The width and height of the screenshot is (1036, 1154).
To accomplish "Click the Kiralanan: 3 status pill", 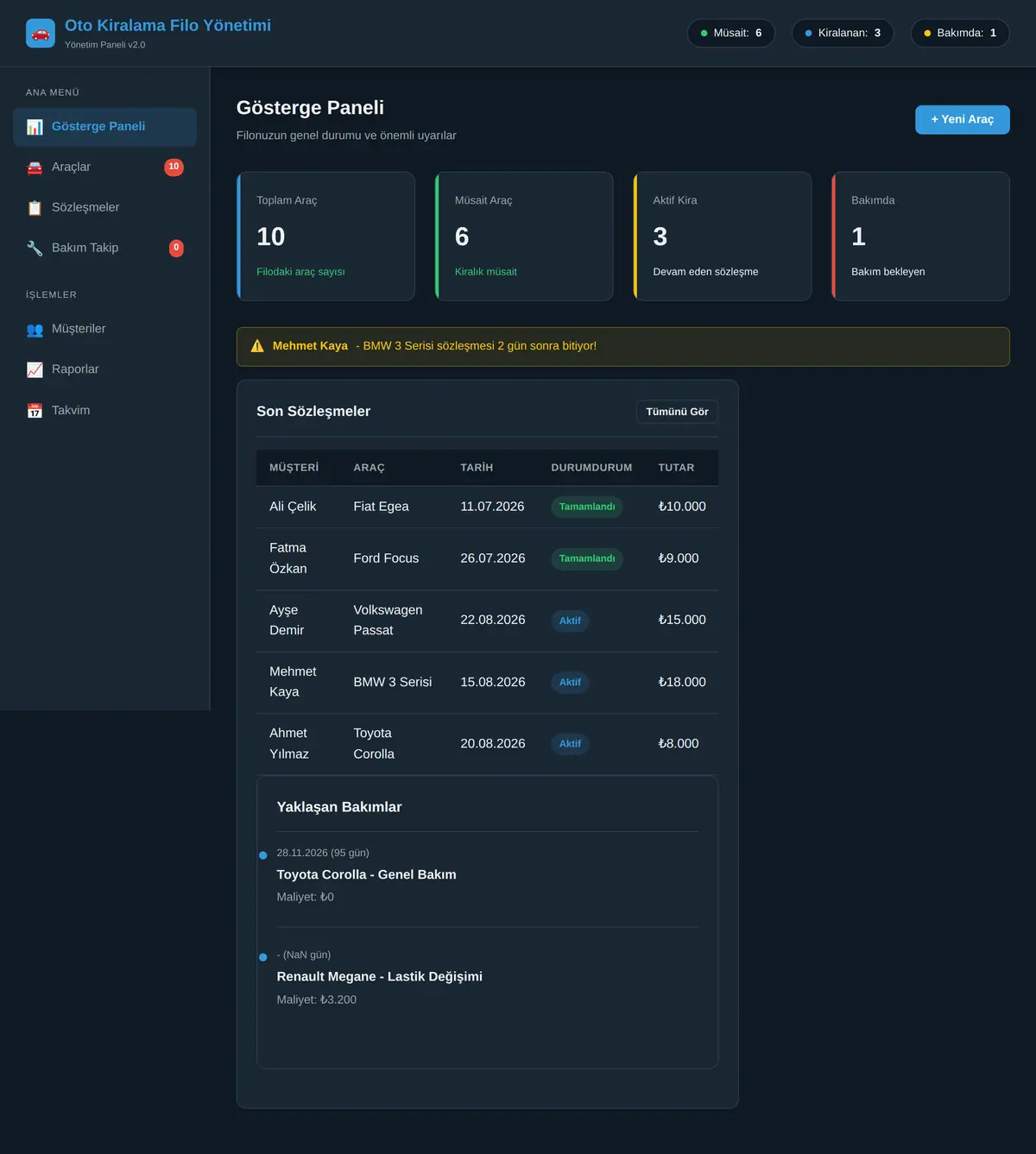I will click(x=843, y=33).
